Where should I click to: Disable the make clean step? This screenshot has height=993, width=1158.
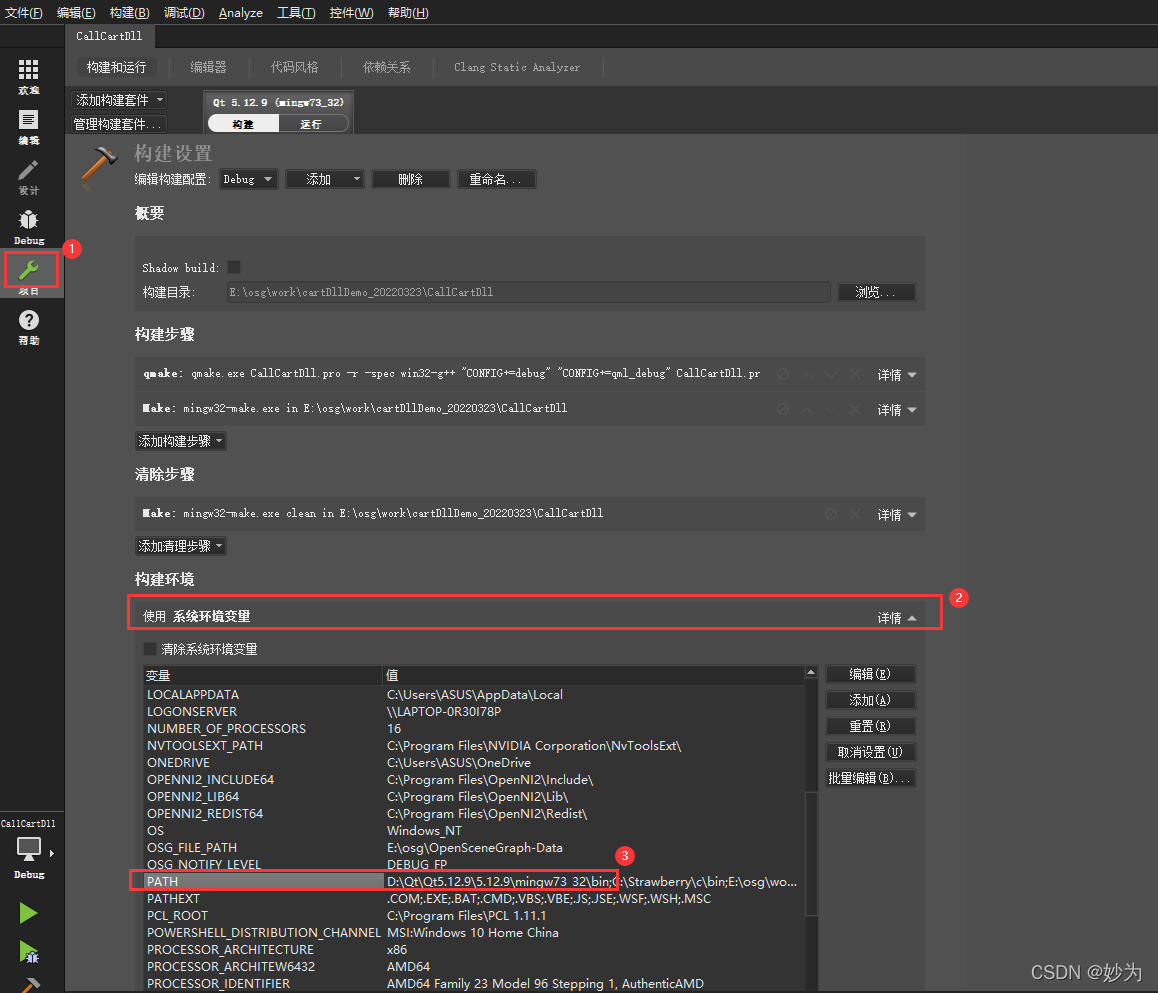coord(831,514)
